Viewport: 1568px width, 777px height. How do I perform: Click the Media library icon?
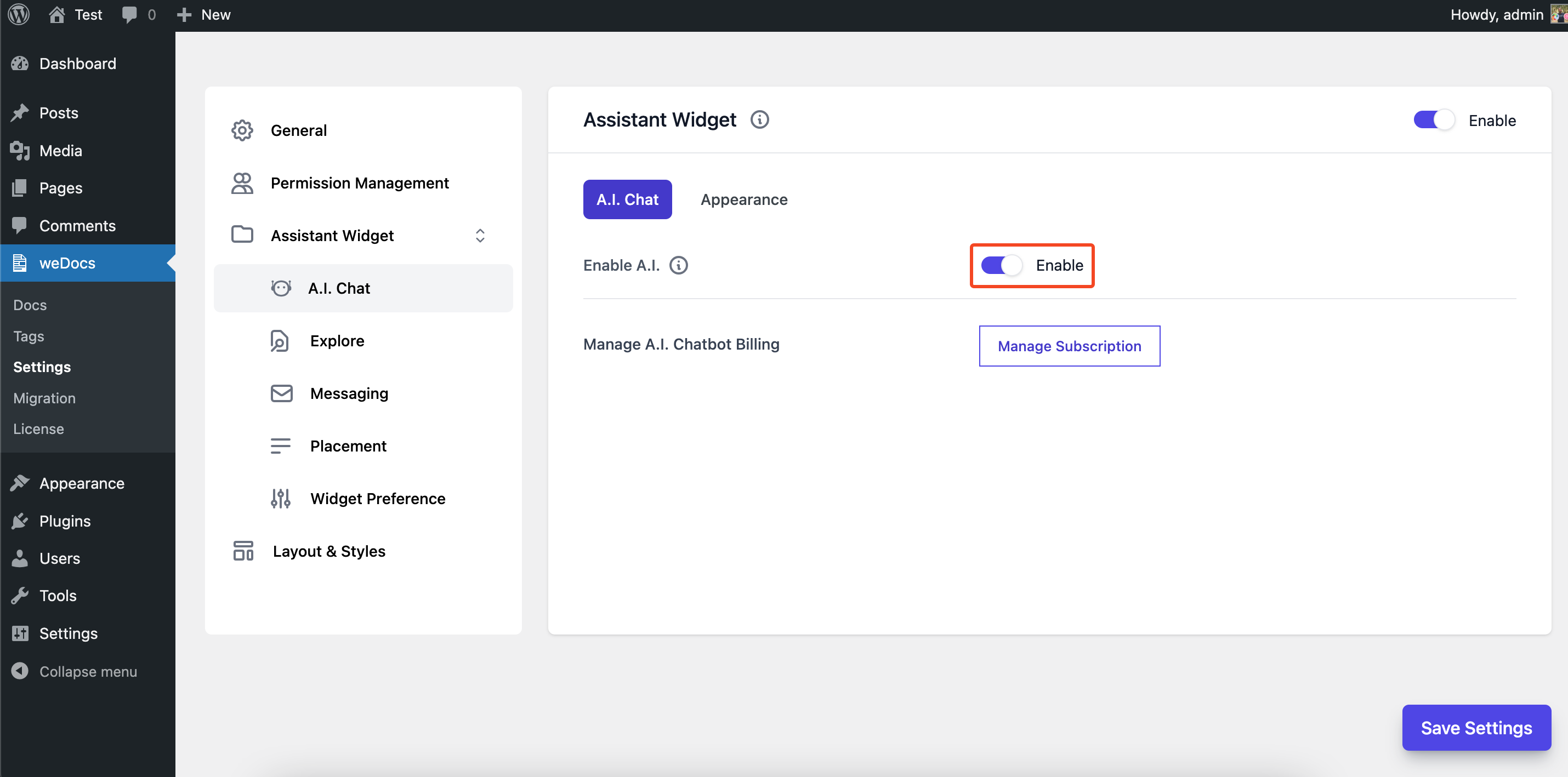tap(20, 150)
